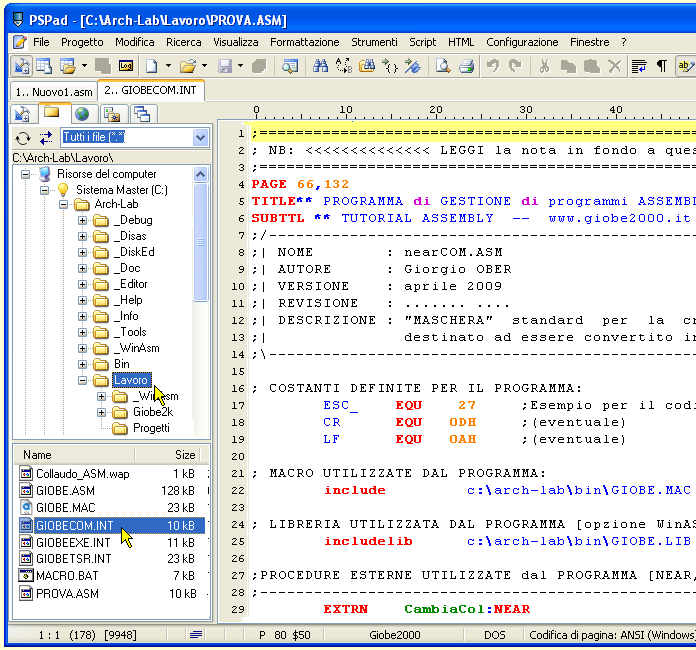Open the Progetto menu
The image size is (696, 650).
(82, 42)
